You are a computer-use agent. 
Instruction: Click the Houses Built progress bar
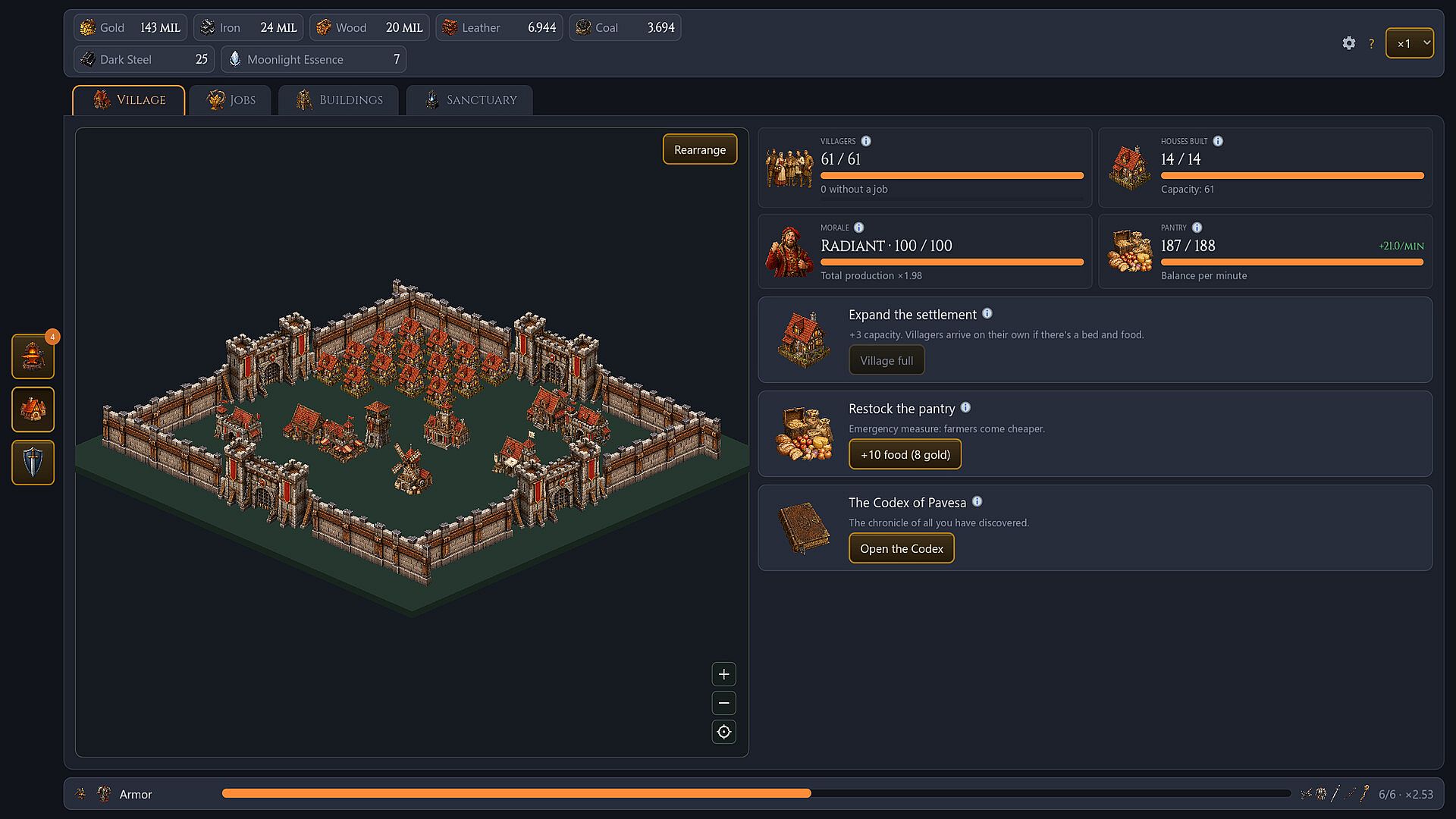[1292, 175]
